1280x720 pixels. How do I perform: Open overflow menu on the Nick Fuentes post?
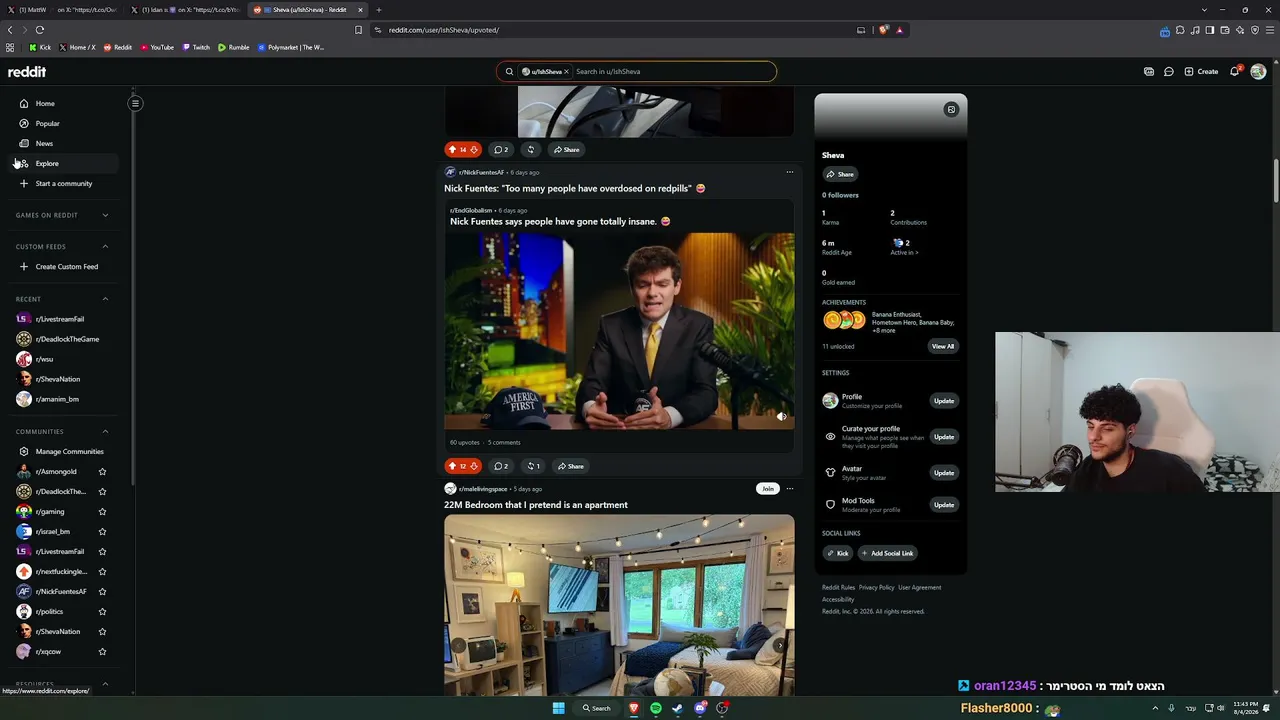tap(789, 172)
